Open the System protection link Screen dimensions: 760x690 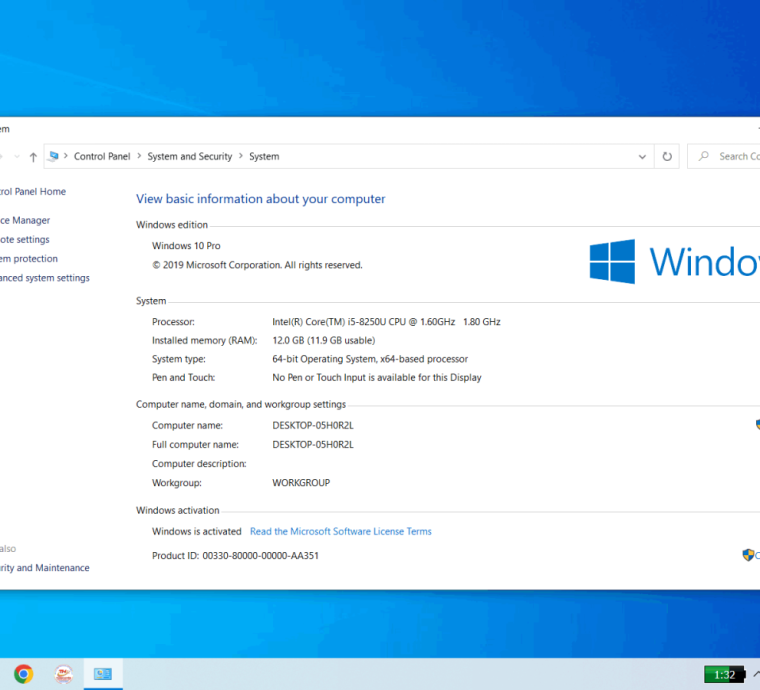29,259
